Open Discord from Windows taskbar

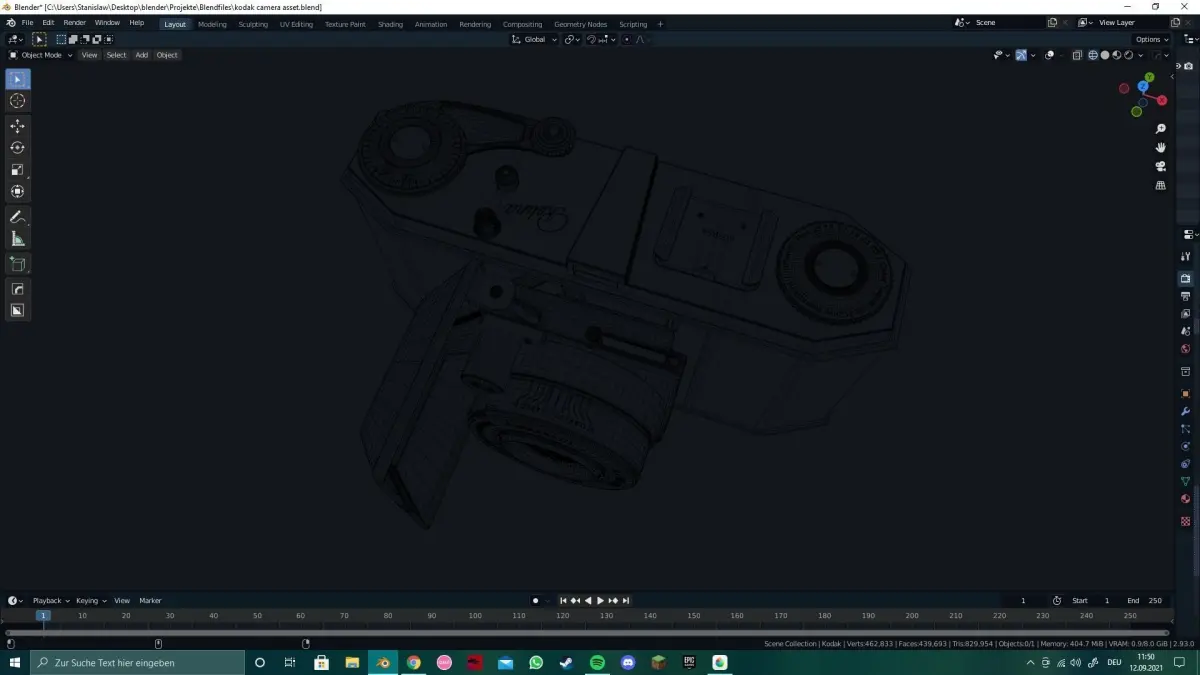(628, 662)
